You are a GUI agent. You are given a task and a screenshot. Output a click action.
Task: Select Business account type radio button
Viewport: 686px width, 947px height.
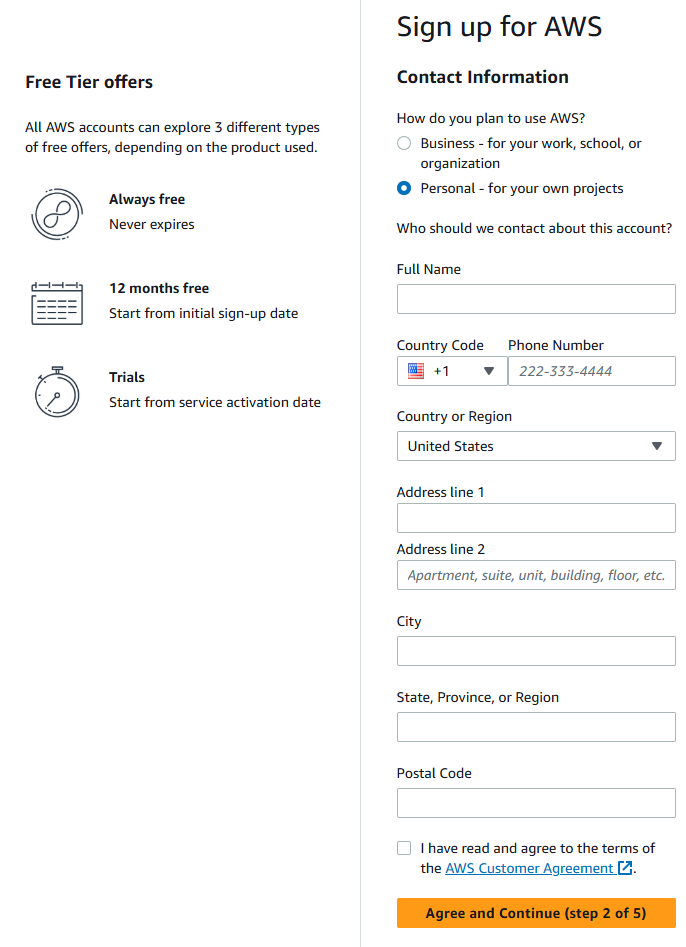click(x=404, y=143)
